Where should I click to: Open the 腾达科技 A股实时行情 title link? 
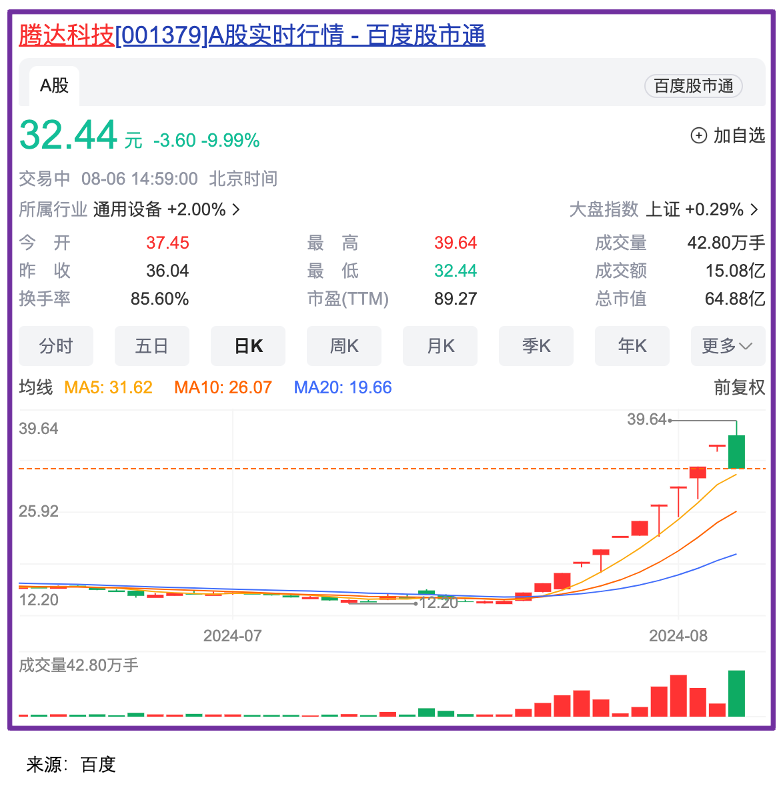click(x=252, y=36)
